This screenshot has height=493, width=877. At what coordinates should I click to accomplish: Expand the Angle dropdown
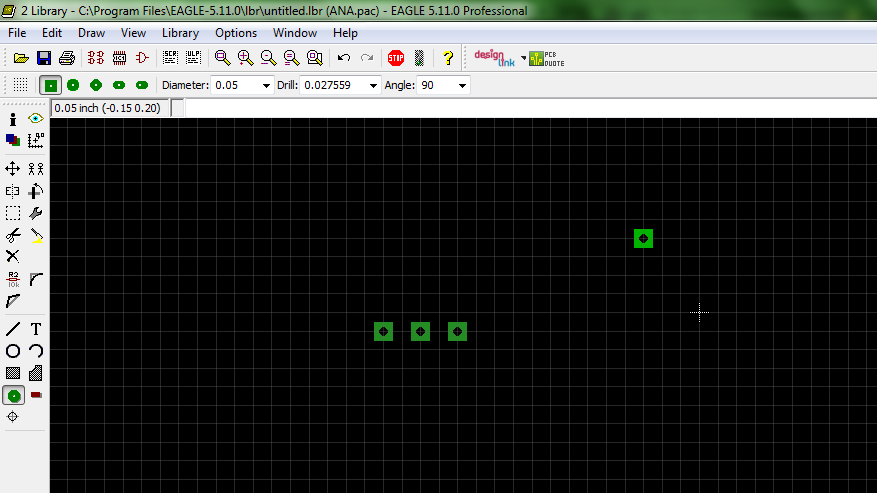point(462,86)
